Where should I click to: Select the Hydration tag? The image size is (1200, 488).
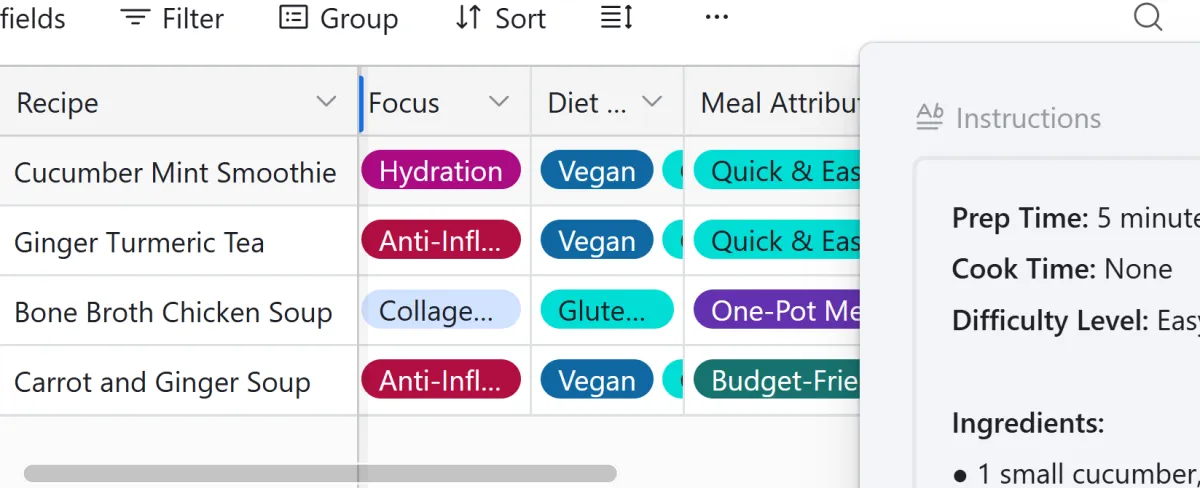[x=441, y=171]
